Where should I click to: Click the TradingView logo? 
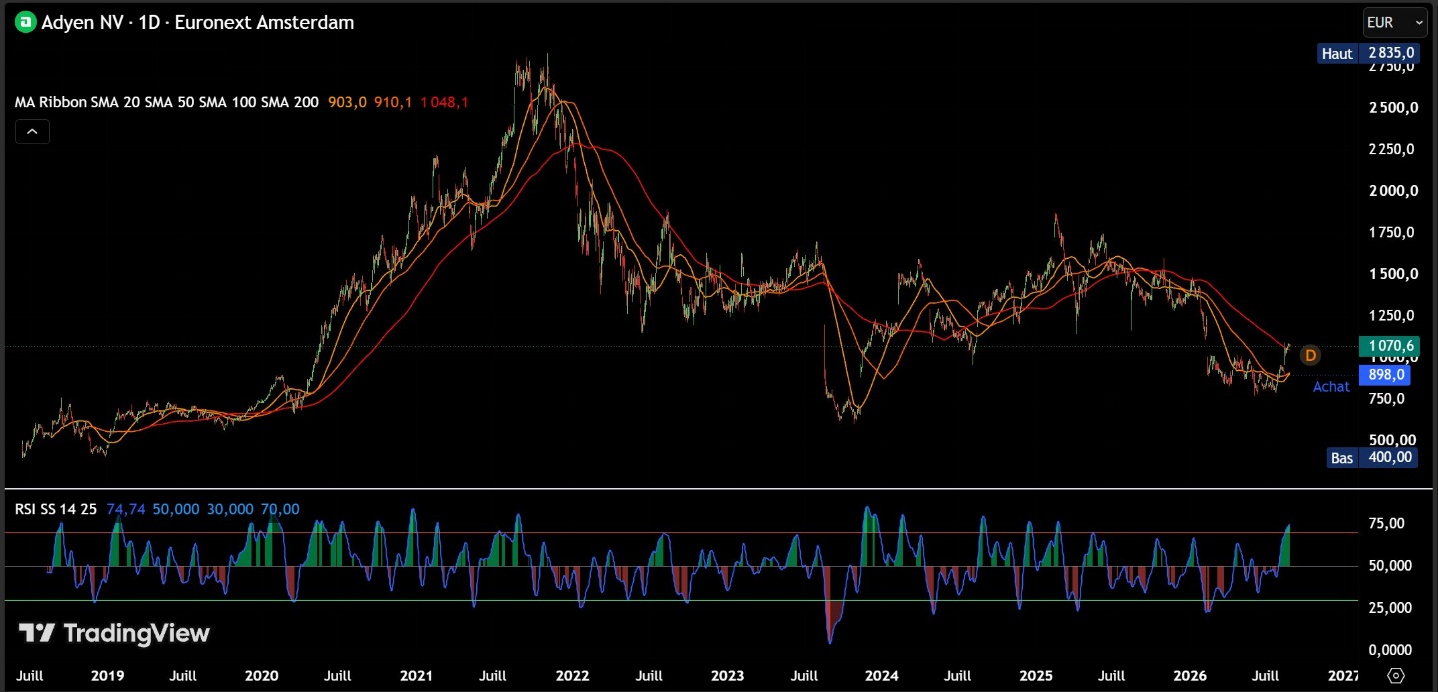(x=115, y=633)
